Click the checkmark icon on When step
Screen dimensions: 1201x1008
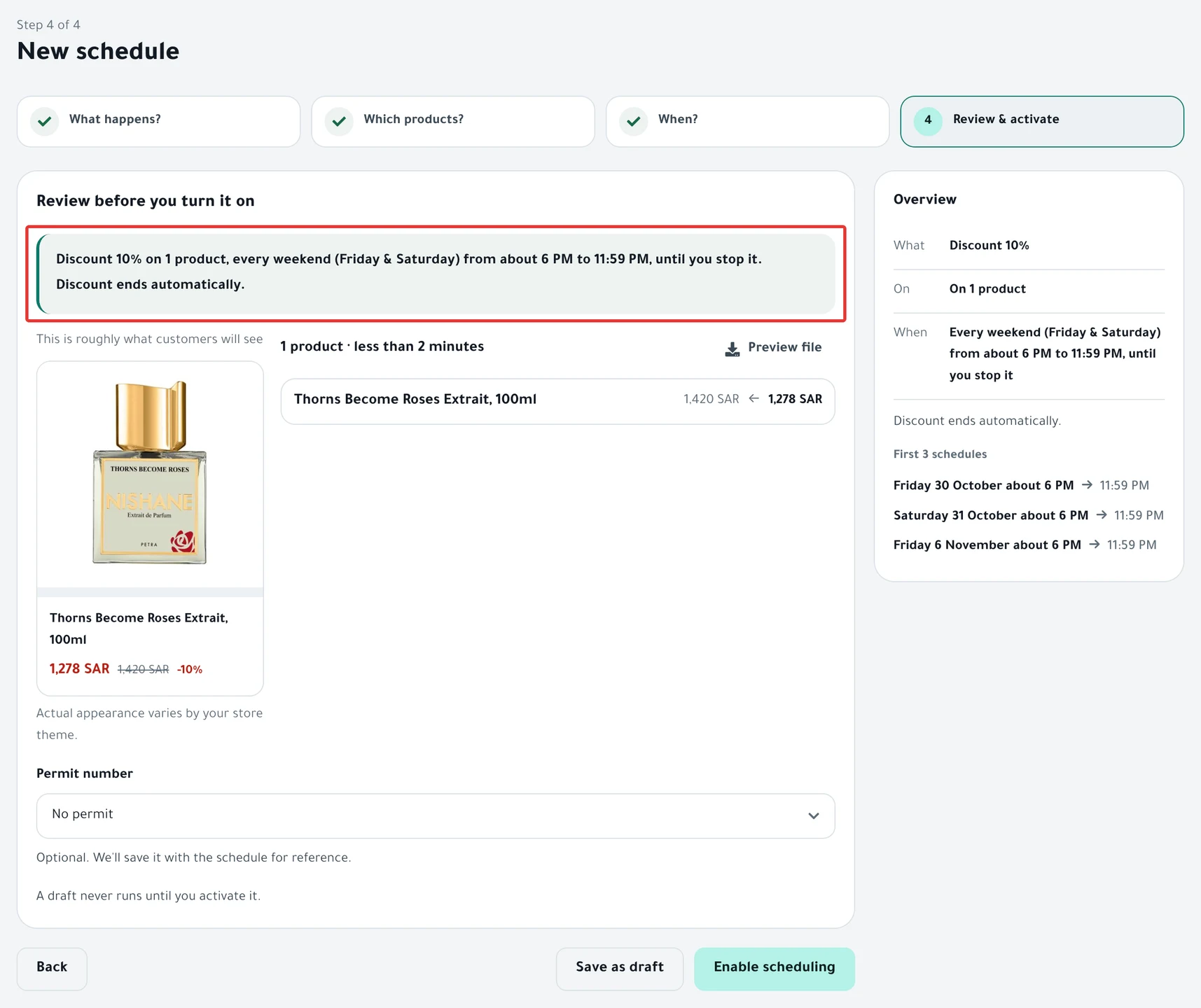click(x=634, y=121)
